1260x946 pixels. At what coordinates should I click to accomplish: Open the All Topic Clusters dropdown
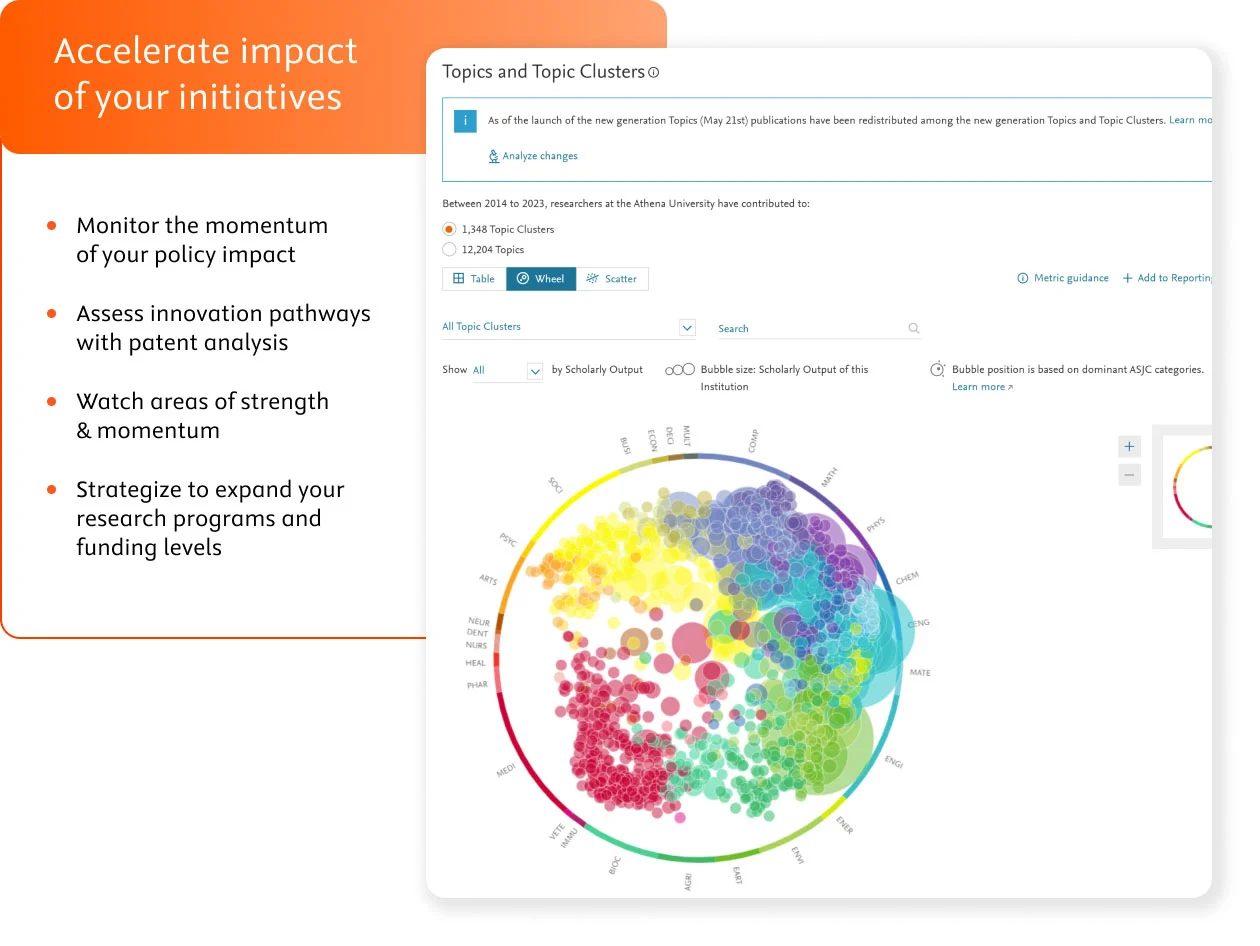[687, 328]
